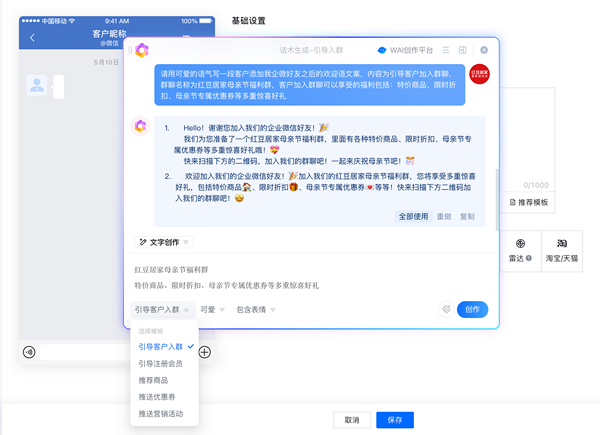The image size is (600, 435).
Task: Click the WAI创作平台 logo link
Action: point(407,49)
